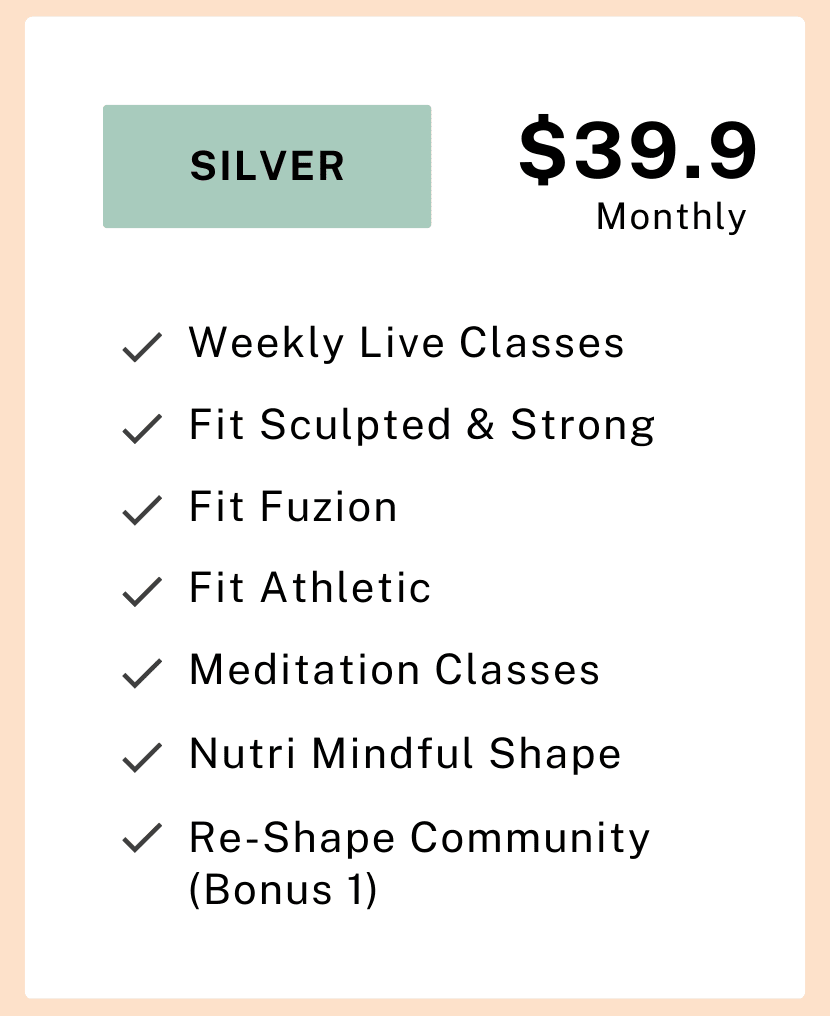Click the green SILVER plan button
This screenshot has height=1016, width=830.
pyautogui.click(x=267, y=167)
